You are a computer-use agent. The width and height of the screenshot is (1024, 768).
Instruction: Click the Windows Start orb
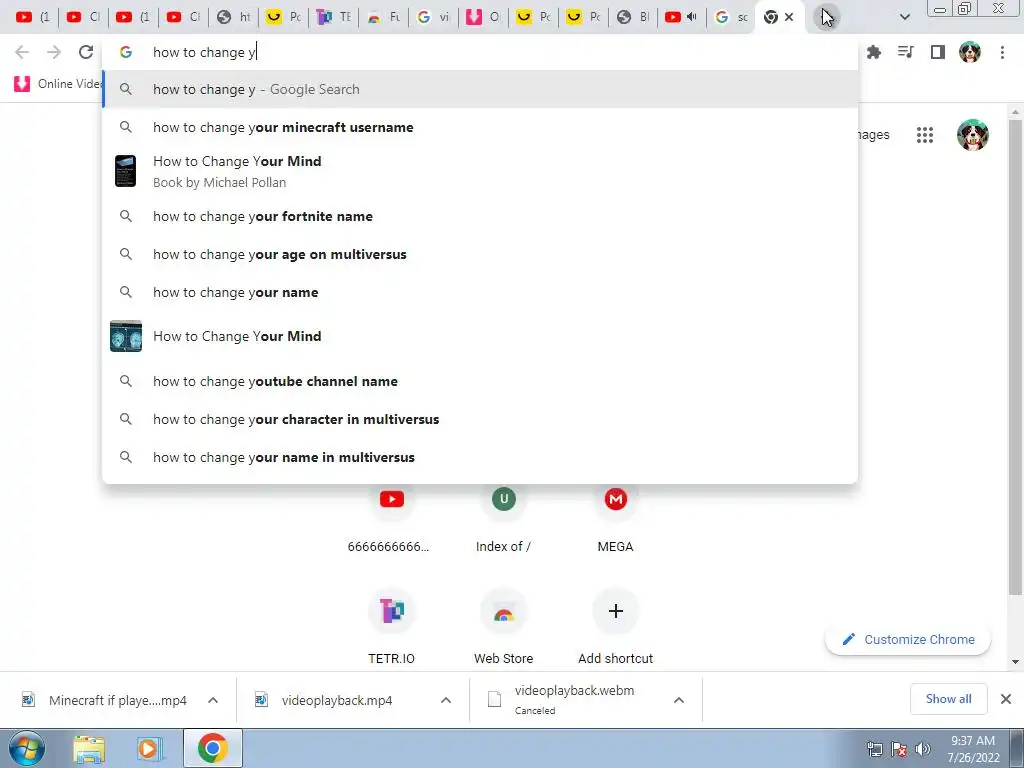click(x=26, y=748)
